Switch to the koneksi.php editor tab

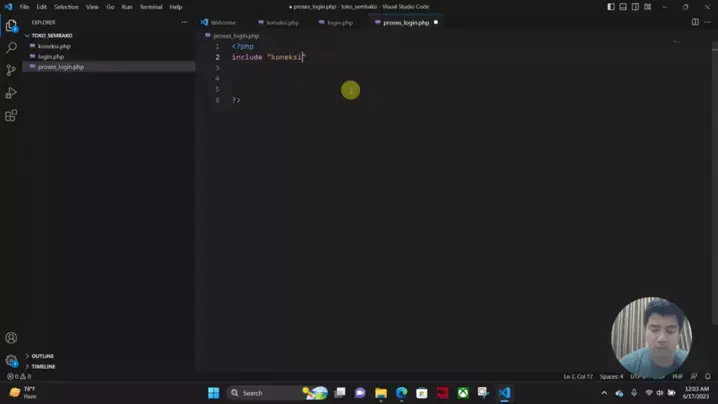click(281, 22)
